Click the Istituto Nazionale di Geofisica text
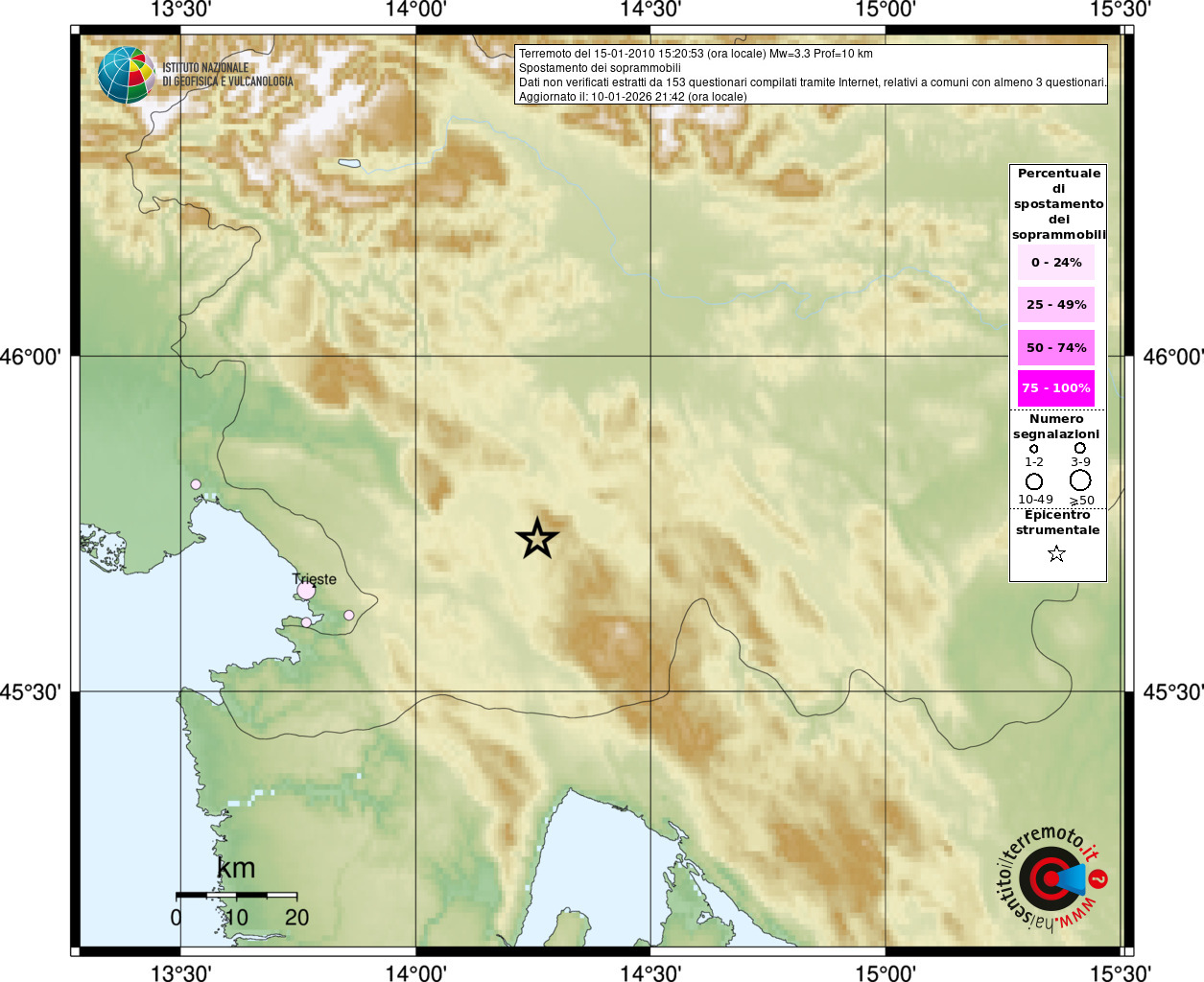1204x982 pixels. (x=227, y=75)
